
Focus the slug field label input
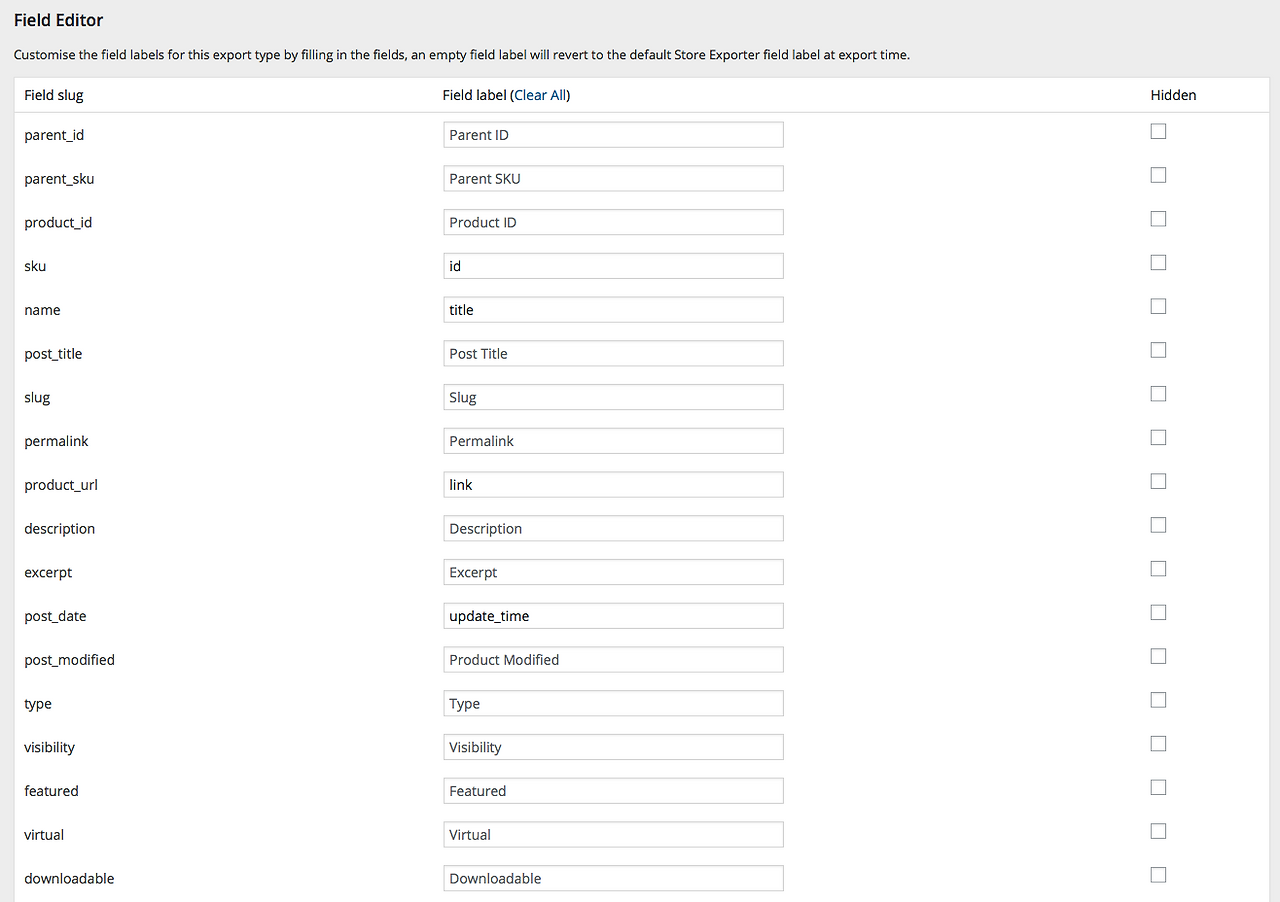click(x=613, y=397)
